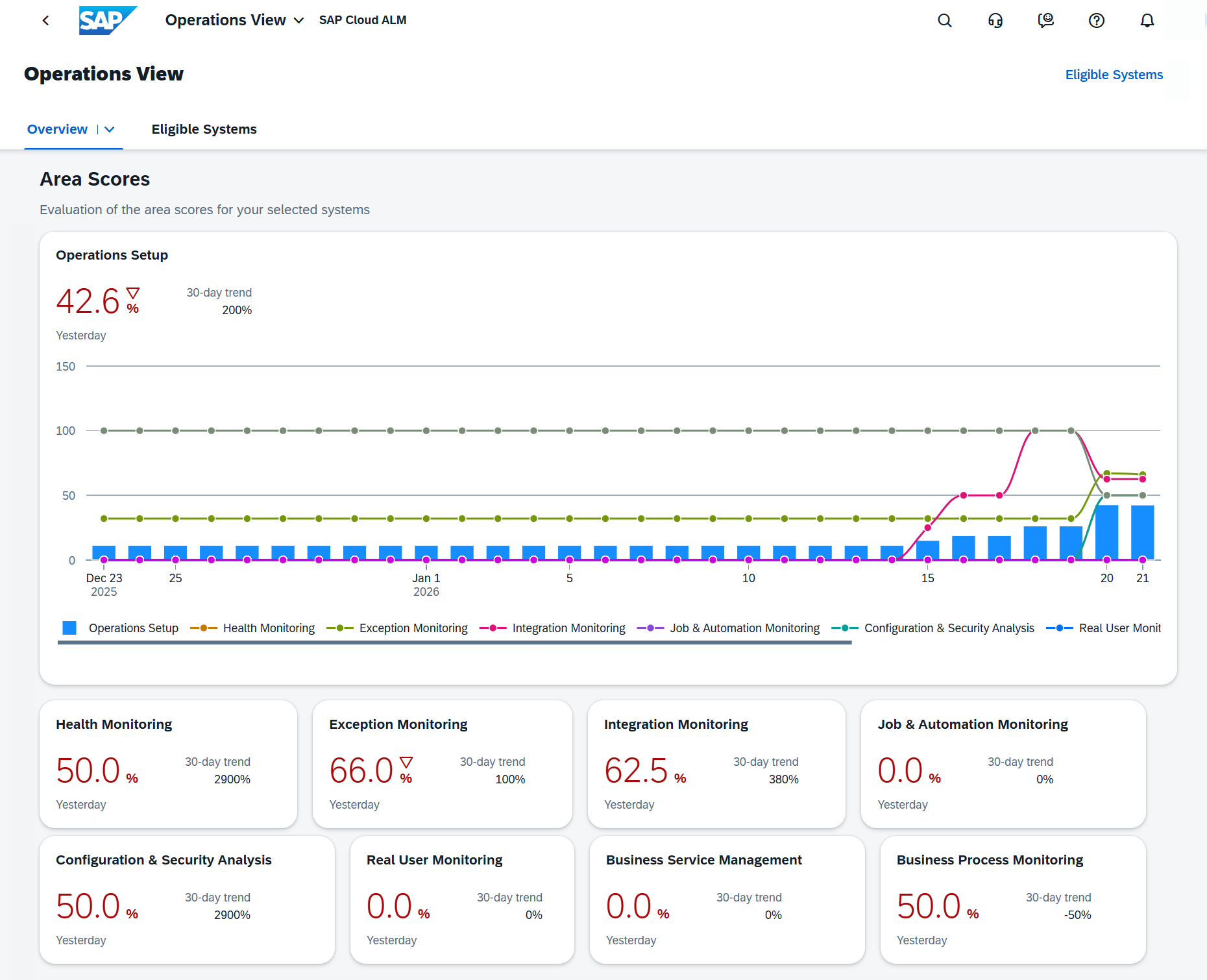This screenshot has width=1207, height=980.
Task: Click the Eligible Systems link at top right
Action: point(1114,75)
